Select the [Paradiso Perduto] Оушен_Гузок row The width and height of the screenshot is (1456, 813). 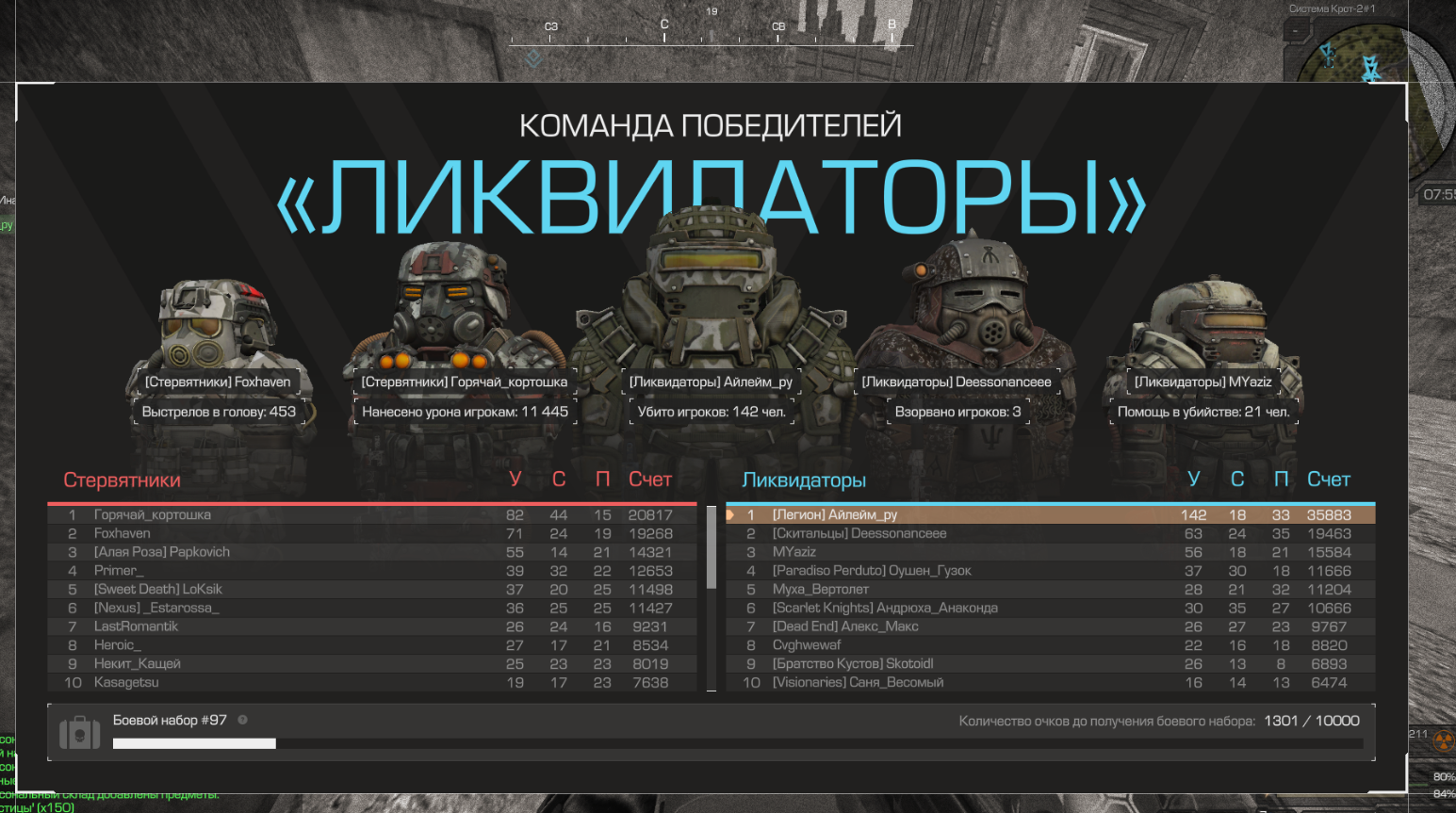pos(1051,571)
